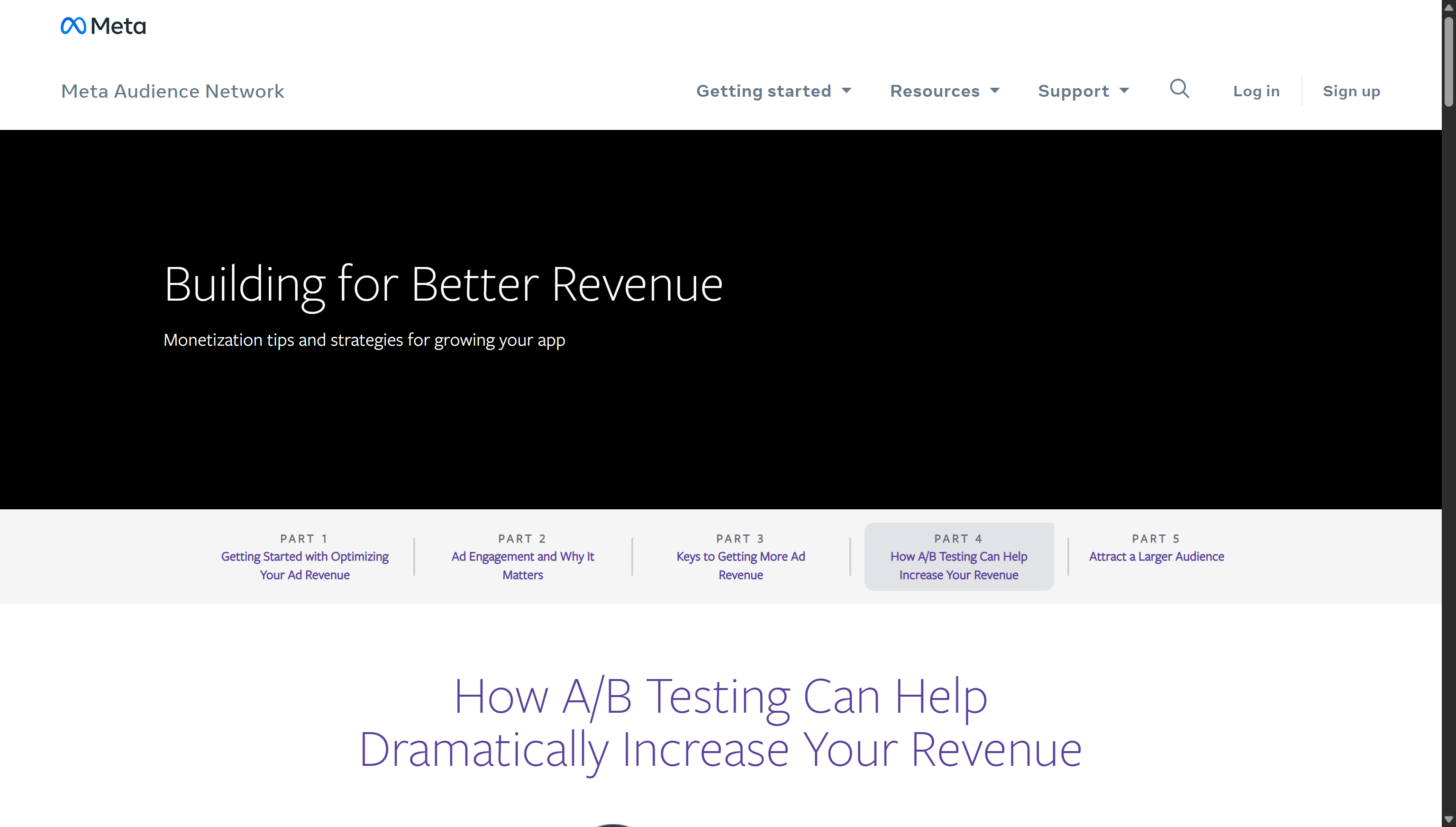Click the scrollbar down arrow
This screenshot has height=827, width=1456.
pyautogui.click(x=1448, y=819)
